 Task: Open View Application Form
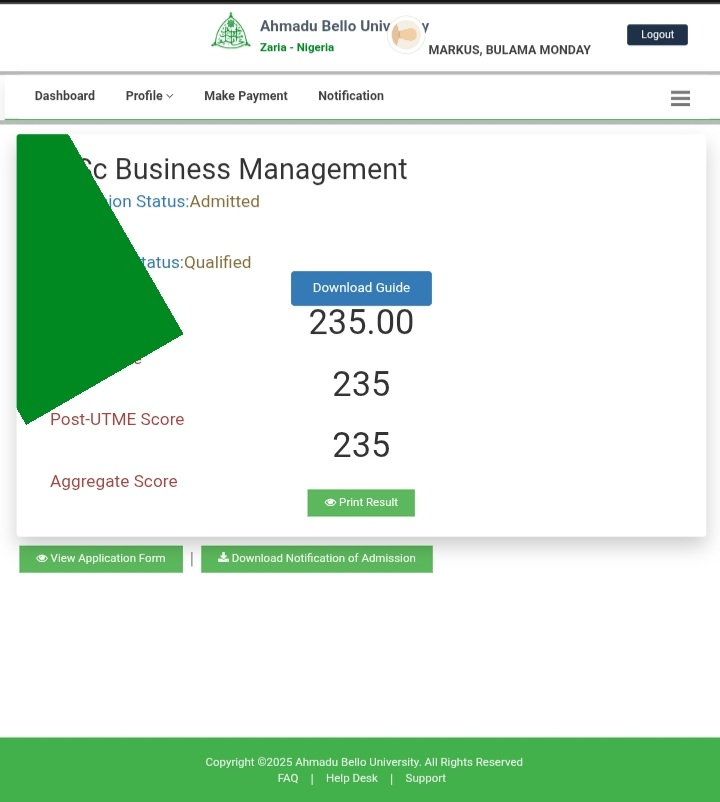tap(101, 559)
